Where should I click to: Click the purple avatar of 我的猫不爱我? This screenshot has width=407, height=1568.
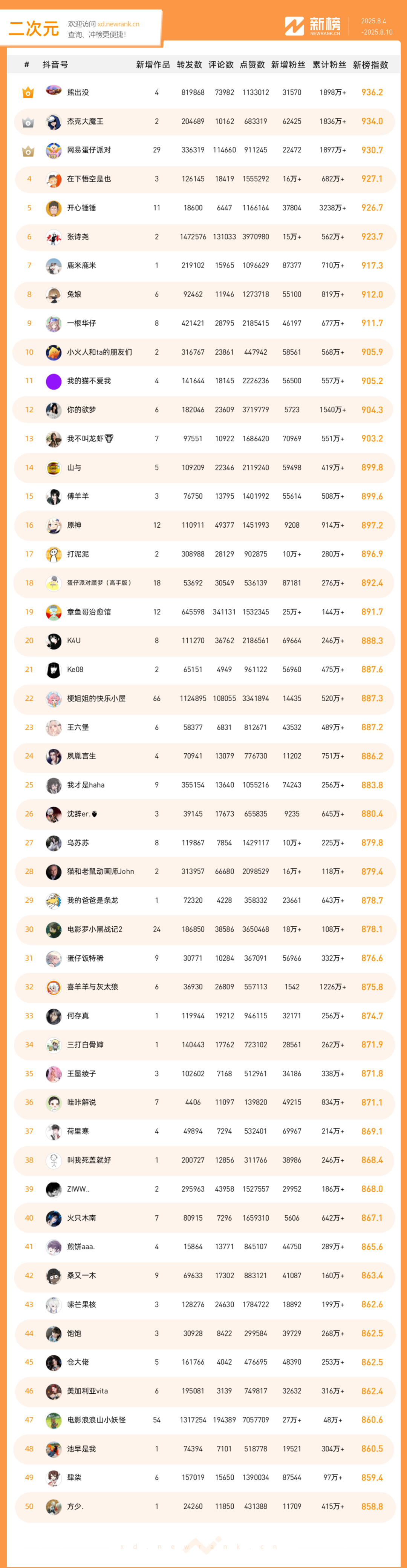pos(54,381)
